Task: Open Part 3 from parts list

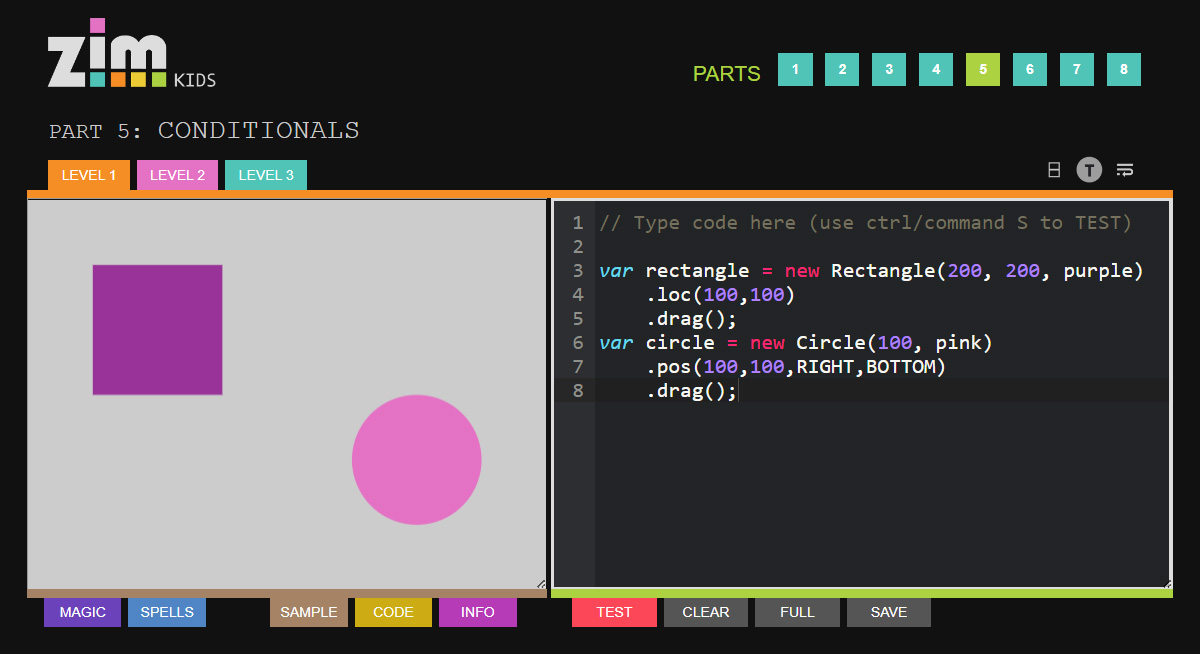Action: tap(889, 70)
